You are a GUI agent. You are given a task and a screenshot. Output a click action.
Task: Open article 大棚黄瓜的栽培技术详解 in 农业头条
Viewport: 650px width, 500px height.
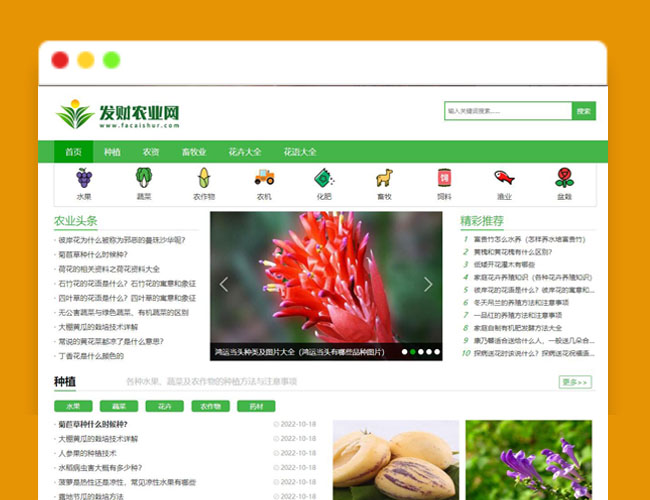[98, 326]
